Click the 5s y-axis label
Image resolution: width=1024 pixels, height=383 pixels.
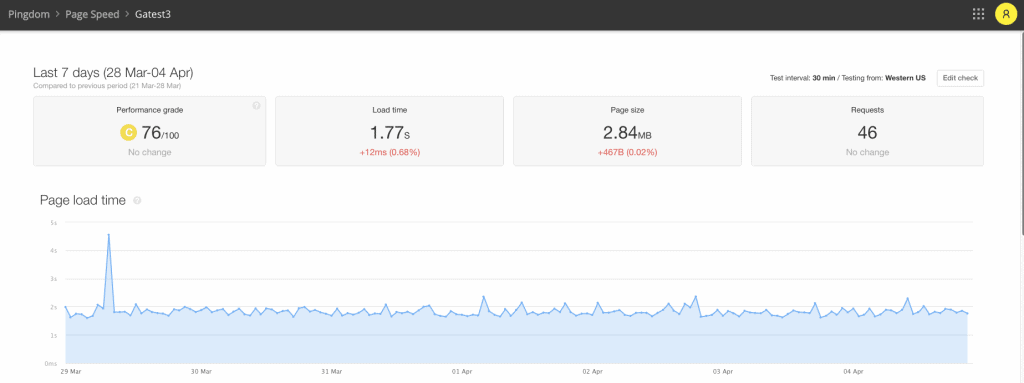[x=55, y=223]
